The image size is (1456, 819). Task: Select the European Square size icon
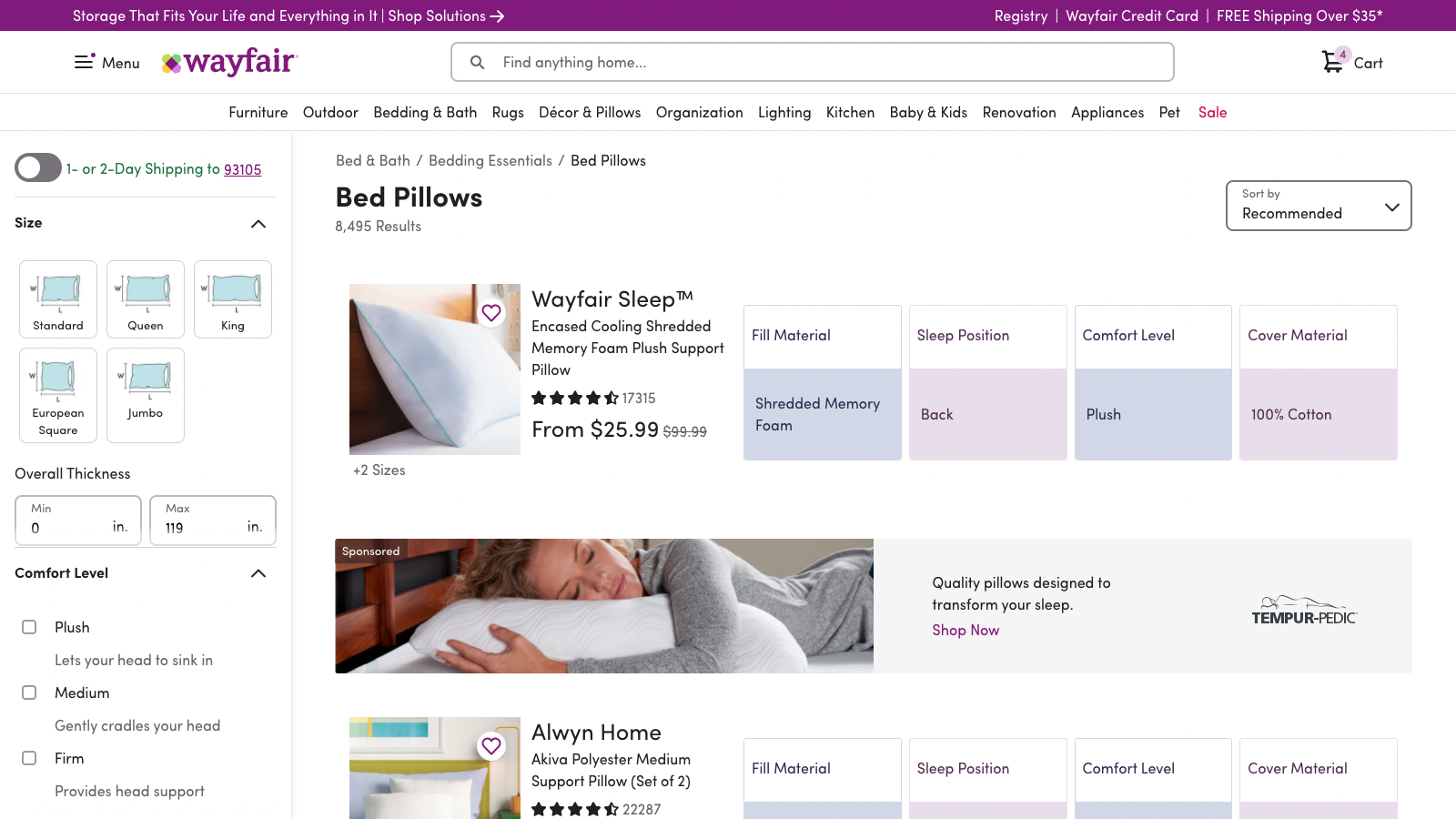point(58,395)
